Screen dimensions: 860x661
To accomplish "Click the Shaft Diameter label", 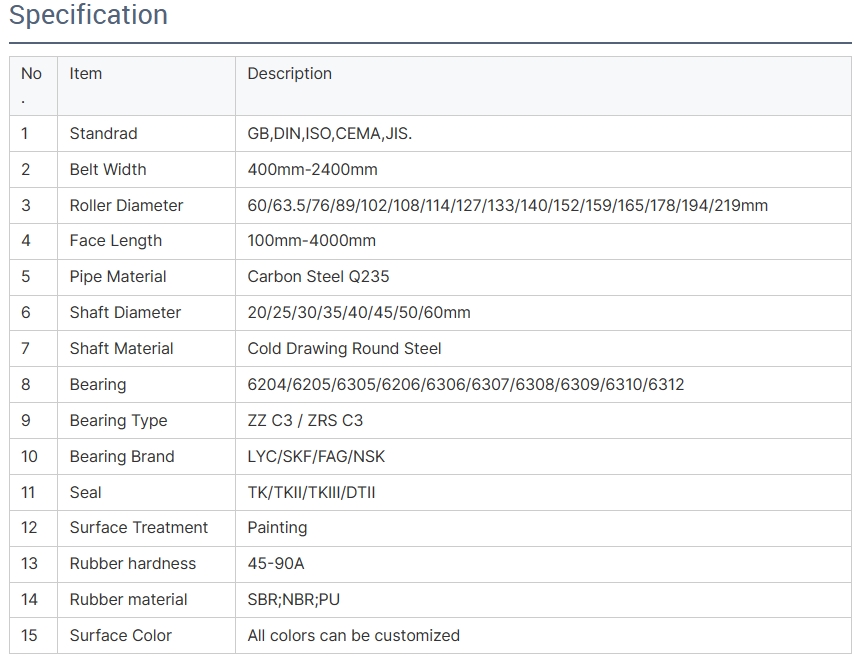I will [x=125, y=313].
